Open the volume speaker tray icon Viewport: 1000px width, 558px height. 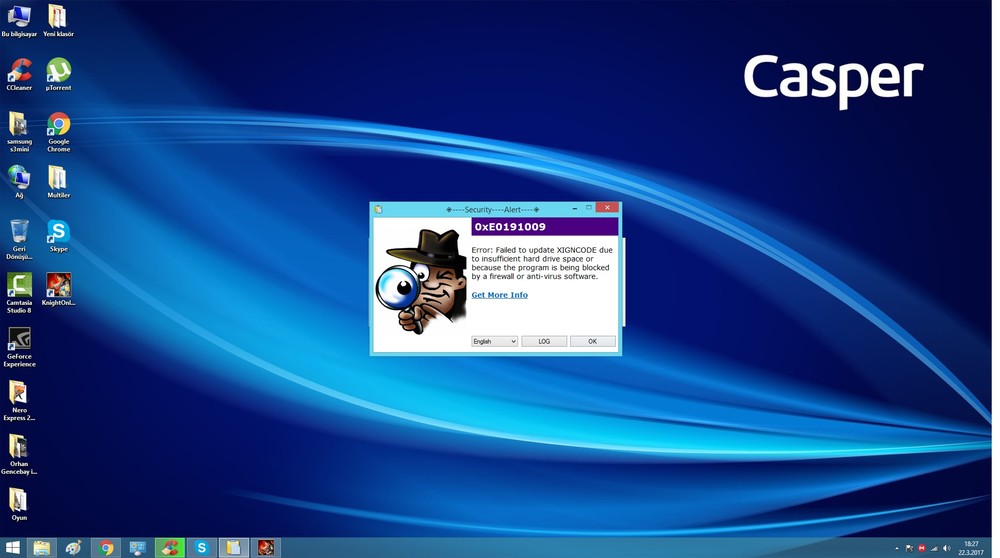click(x=947, y=548)
